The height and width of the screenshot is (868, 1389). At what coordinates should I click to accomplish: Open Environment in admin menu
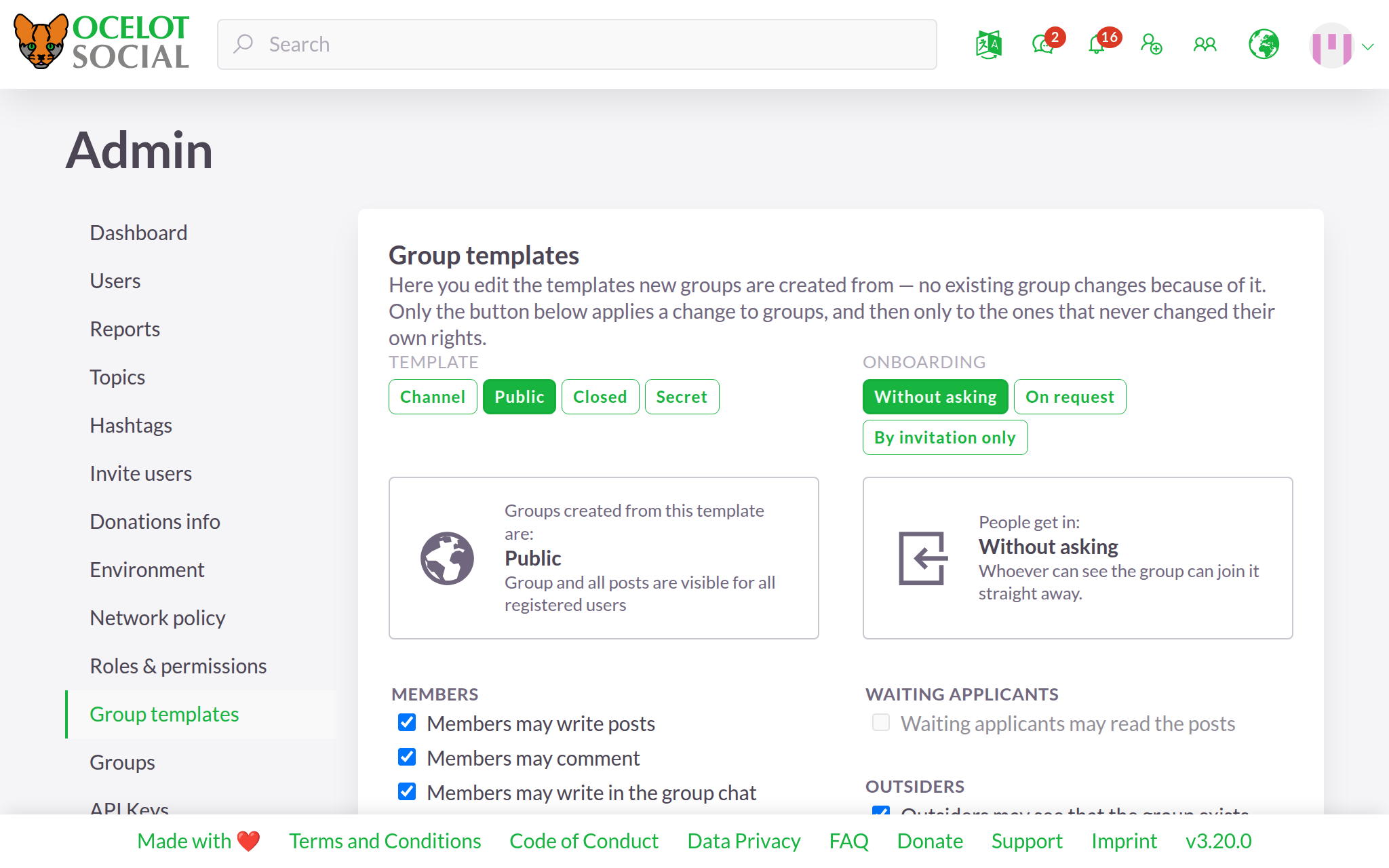(x=201, y=570)
